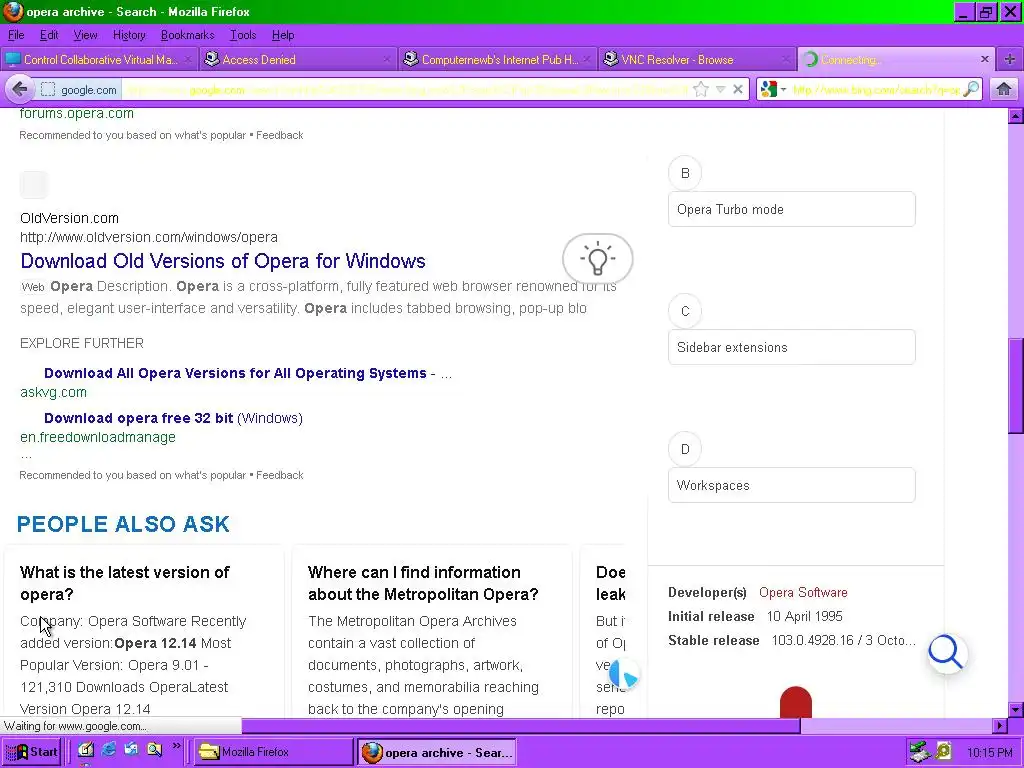
Task: Click the en.freedownloadmanage link
Action: click(x=98, y=438)
